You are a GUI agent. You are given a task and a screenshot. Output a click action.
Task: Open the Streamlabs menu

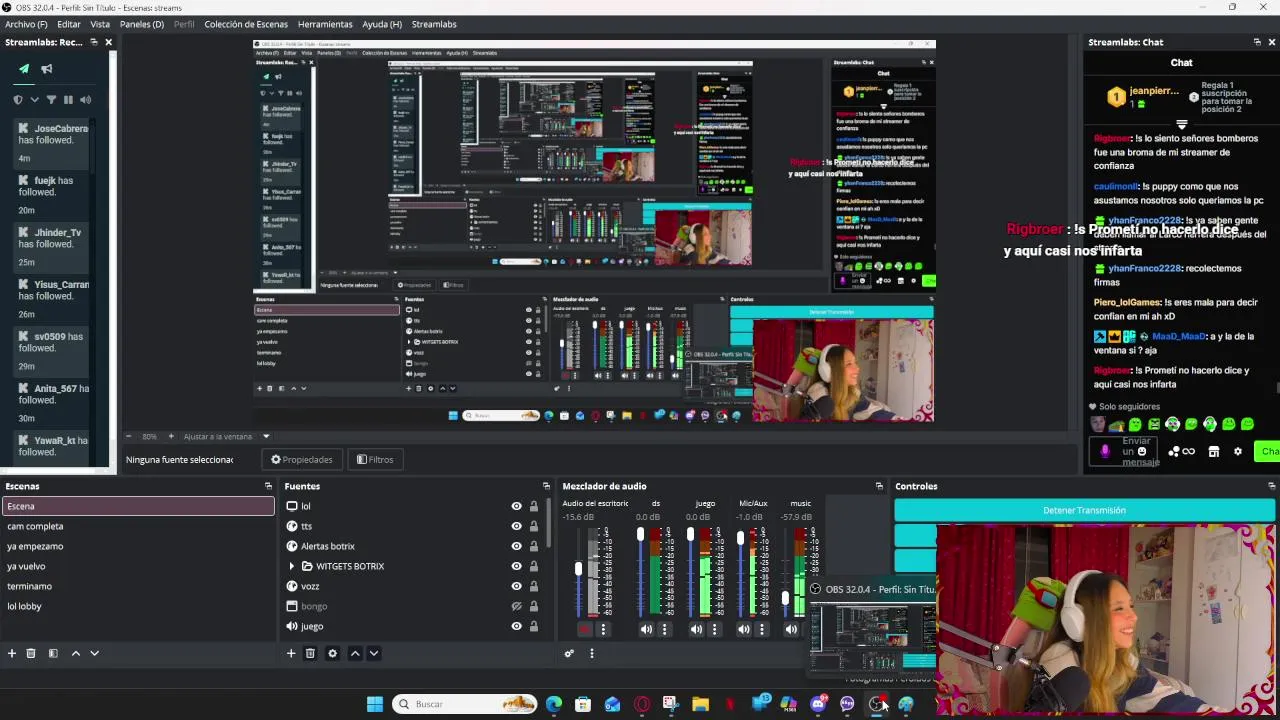(434, 24)
